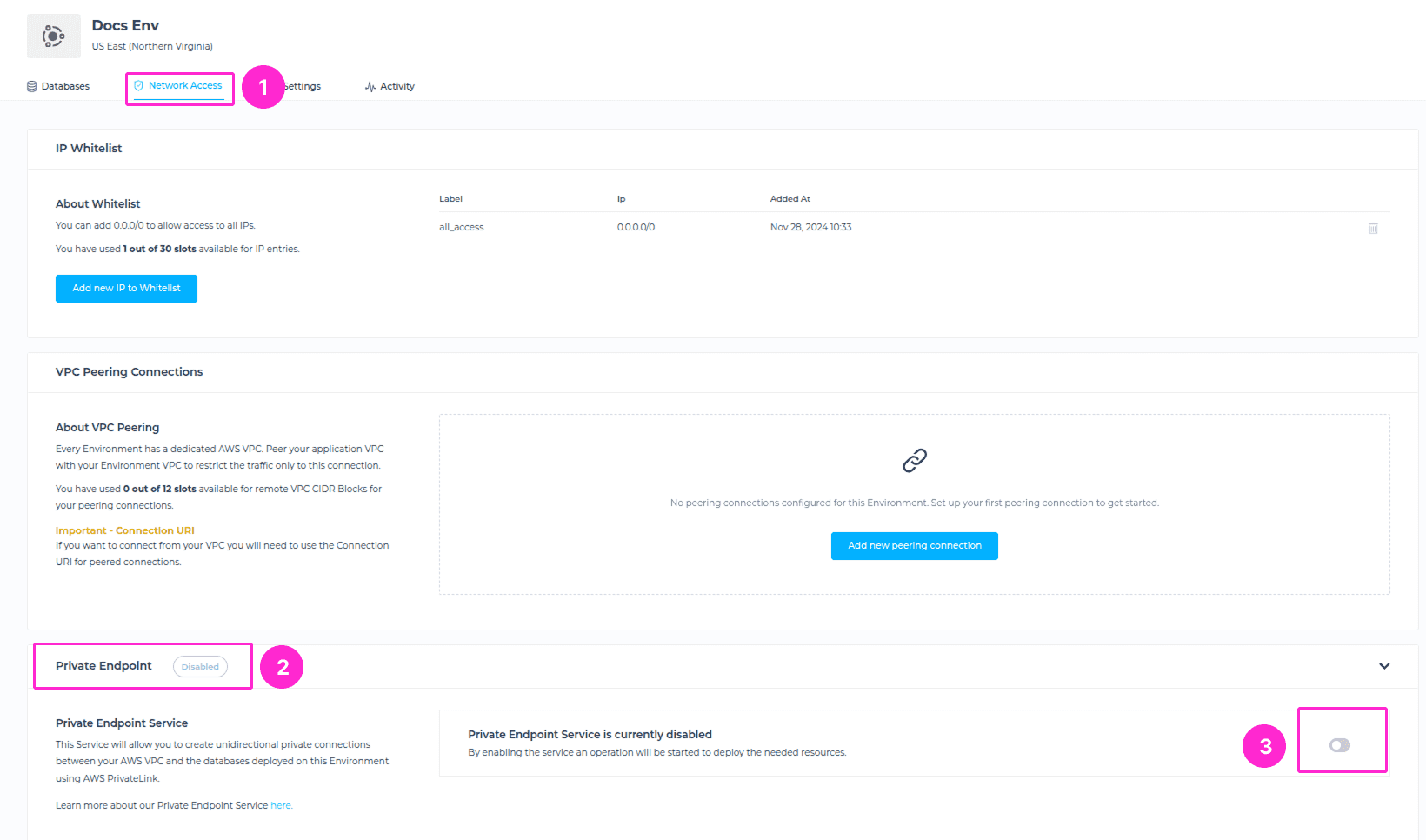Follow the Private Endpoint Service 'here' link
1426x840 pixels.
tap(281, 805)
